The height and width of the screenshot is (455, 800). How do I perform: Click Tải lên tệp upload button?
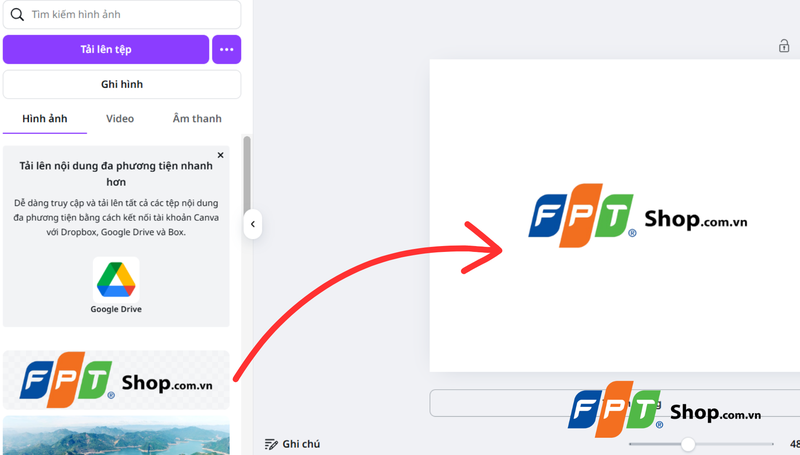pyautogui.click(x=106, y=49)
